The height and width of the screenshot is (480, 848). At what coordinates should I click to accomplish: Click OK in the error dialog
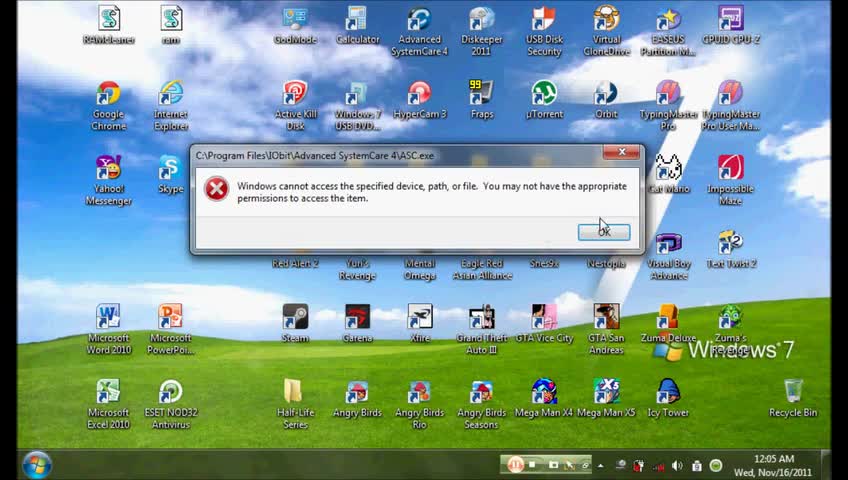(604, 232)
